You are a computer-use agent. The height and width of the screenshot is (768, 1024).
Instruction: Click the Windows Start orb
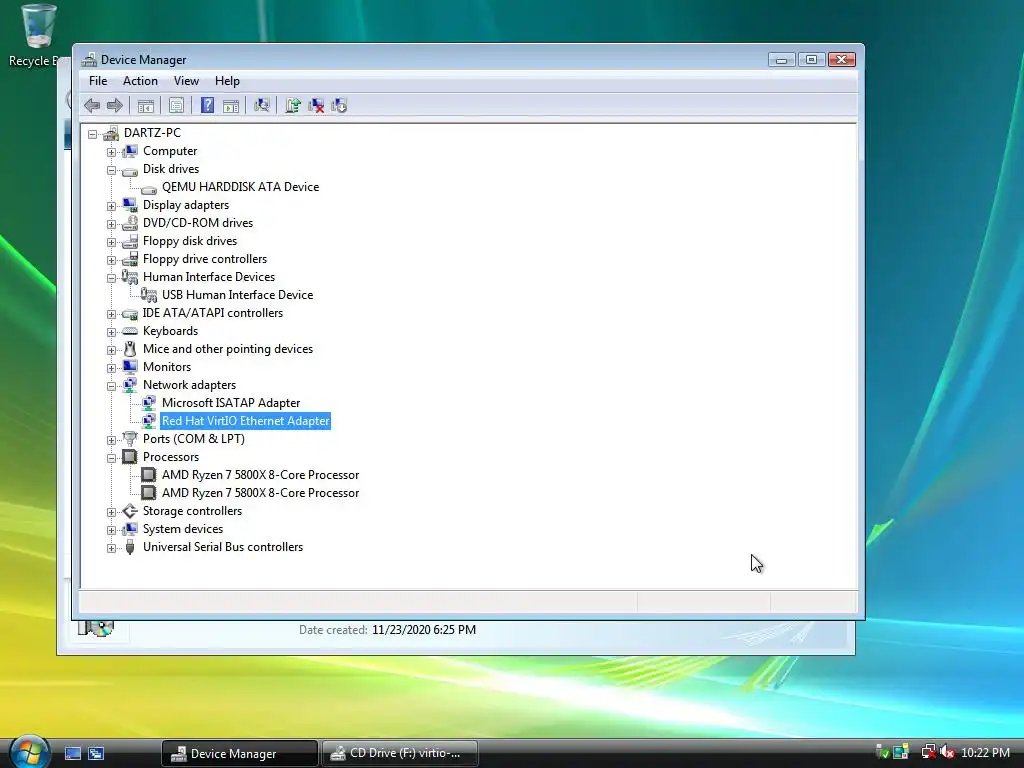tap(29, 751)
